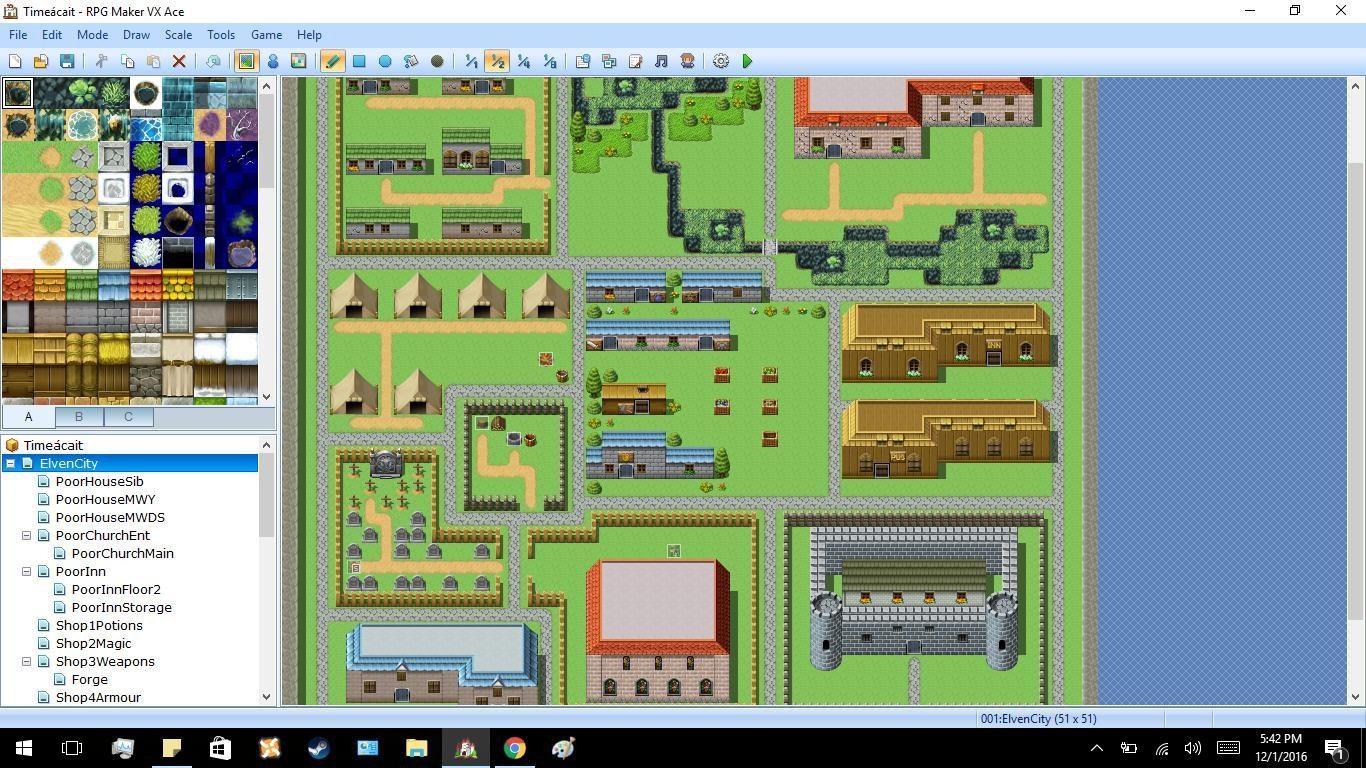The image size is (1366, 768).
Task: Open the Draw menu
Action: pos(136,34)
